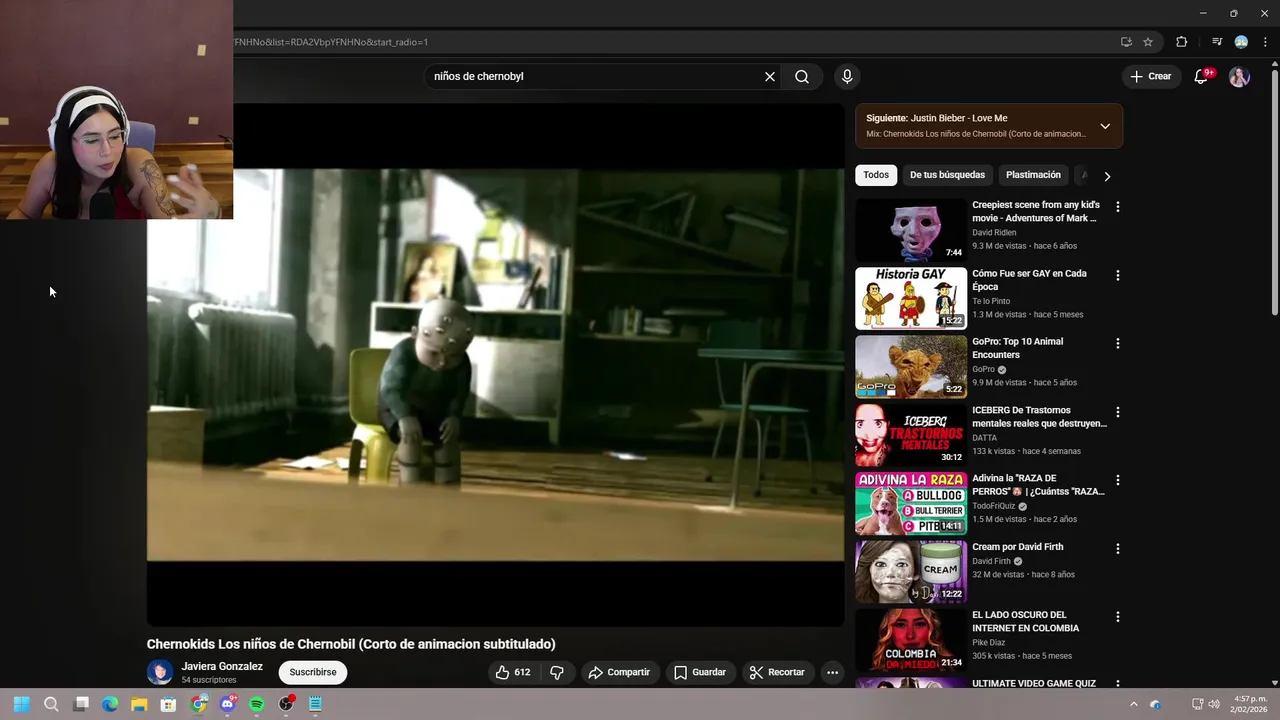Click the page vertical scrollbar thumb
Viewport: 1280px width, 720px height.
click(x=1275, y=190)
